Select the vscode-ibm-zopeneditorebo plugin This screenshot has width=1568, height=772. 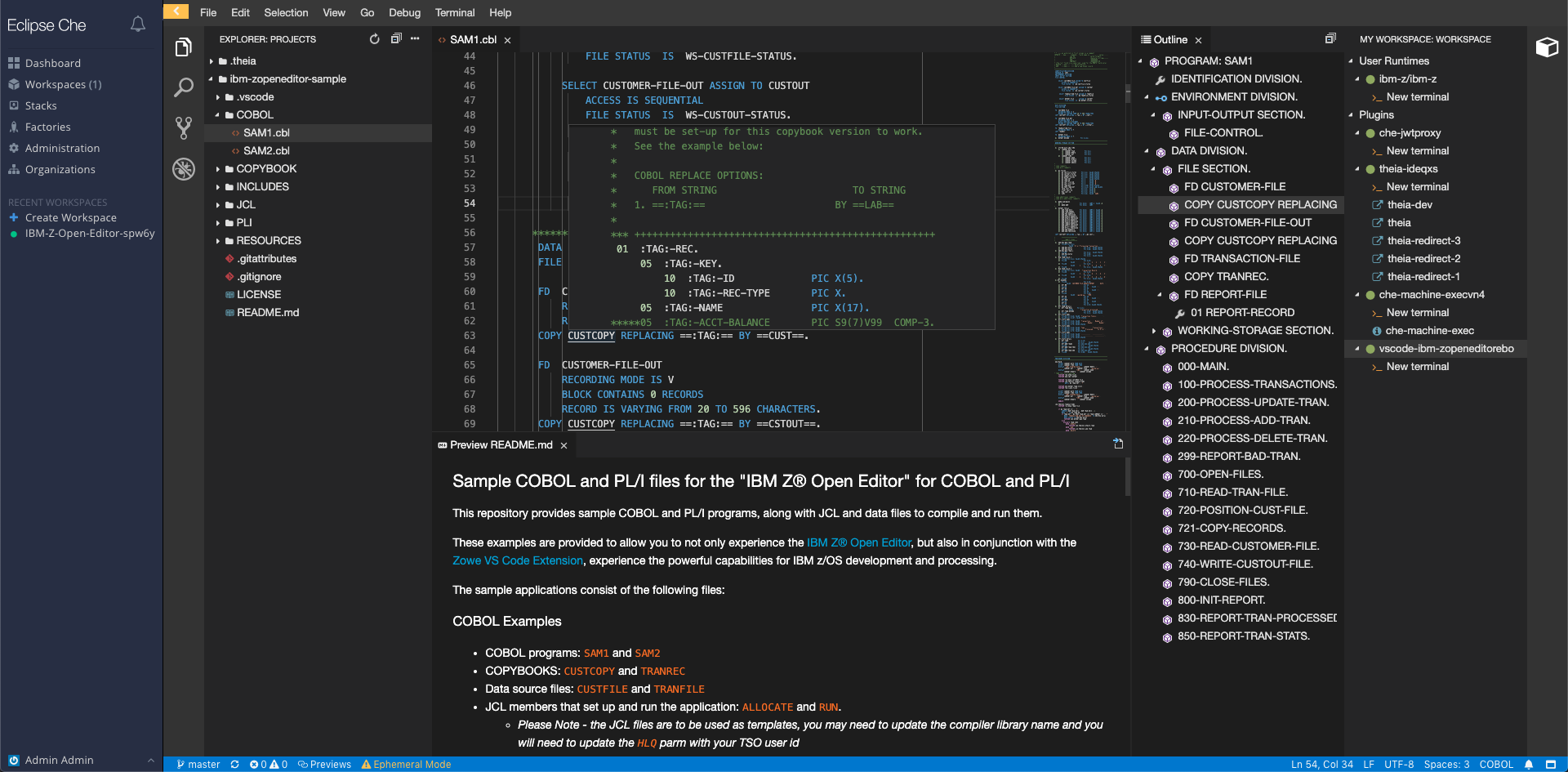click(1445, 349)
